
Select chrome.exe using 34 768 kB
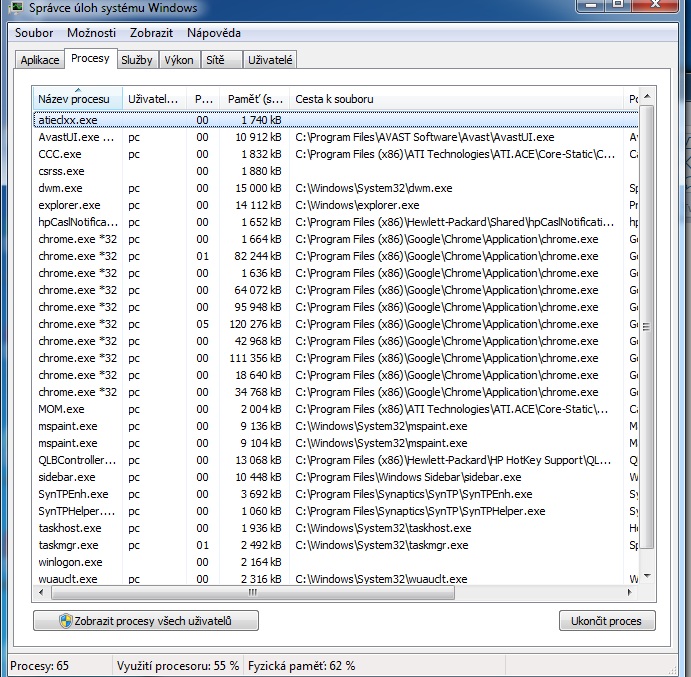[x=336, y=392]
